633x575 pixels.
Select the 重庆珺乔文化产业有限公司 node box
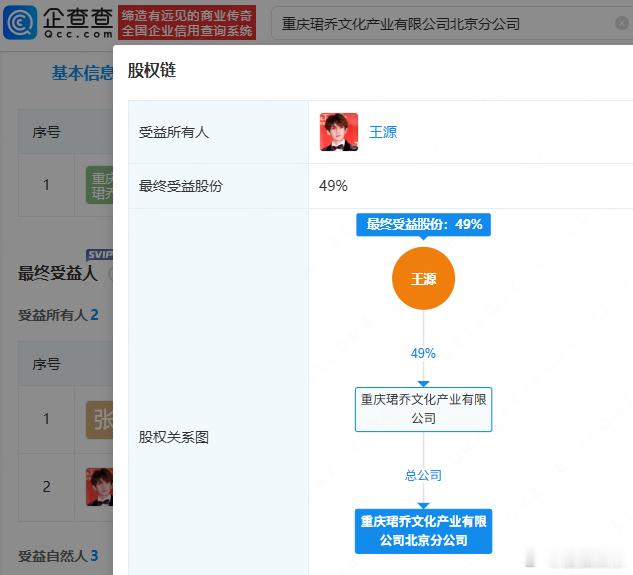(x=423, y=409)
